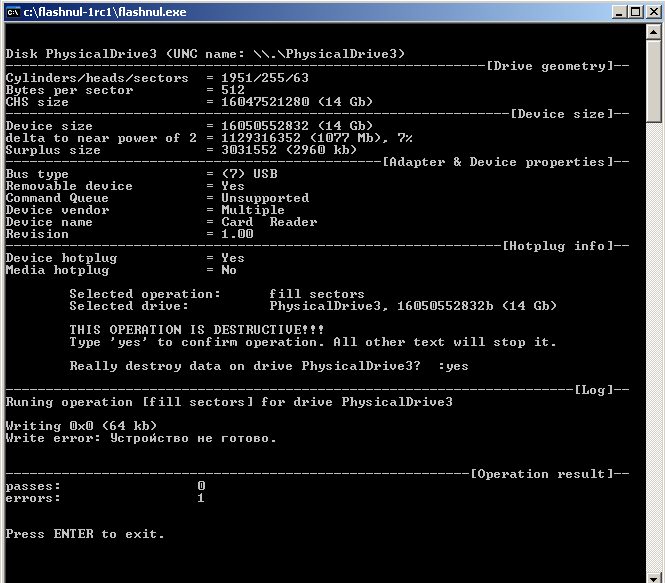Select the 'Write error' message line

pyautogui.click(x=141, y=438)
